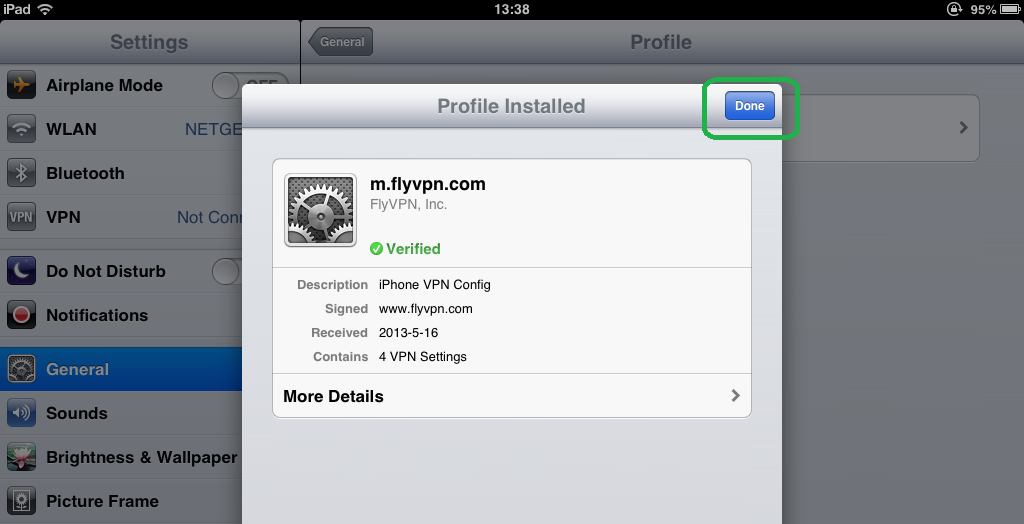Expand More Details chevron
Viewport: 1024px width, 524px height.
(x=735, y=395)
